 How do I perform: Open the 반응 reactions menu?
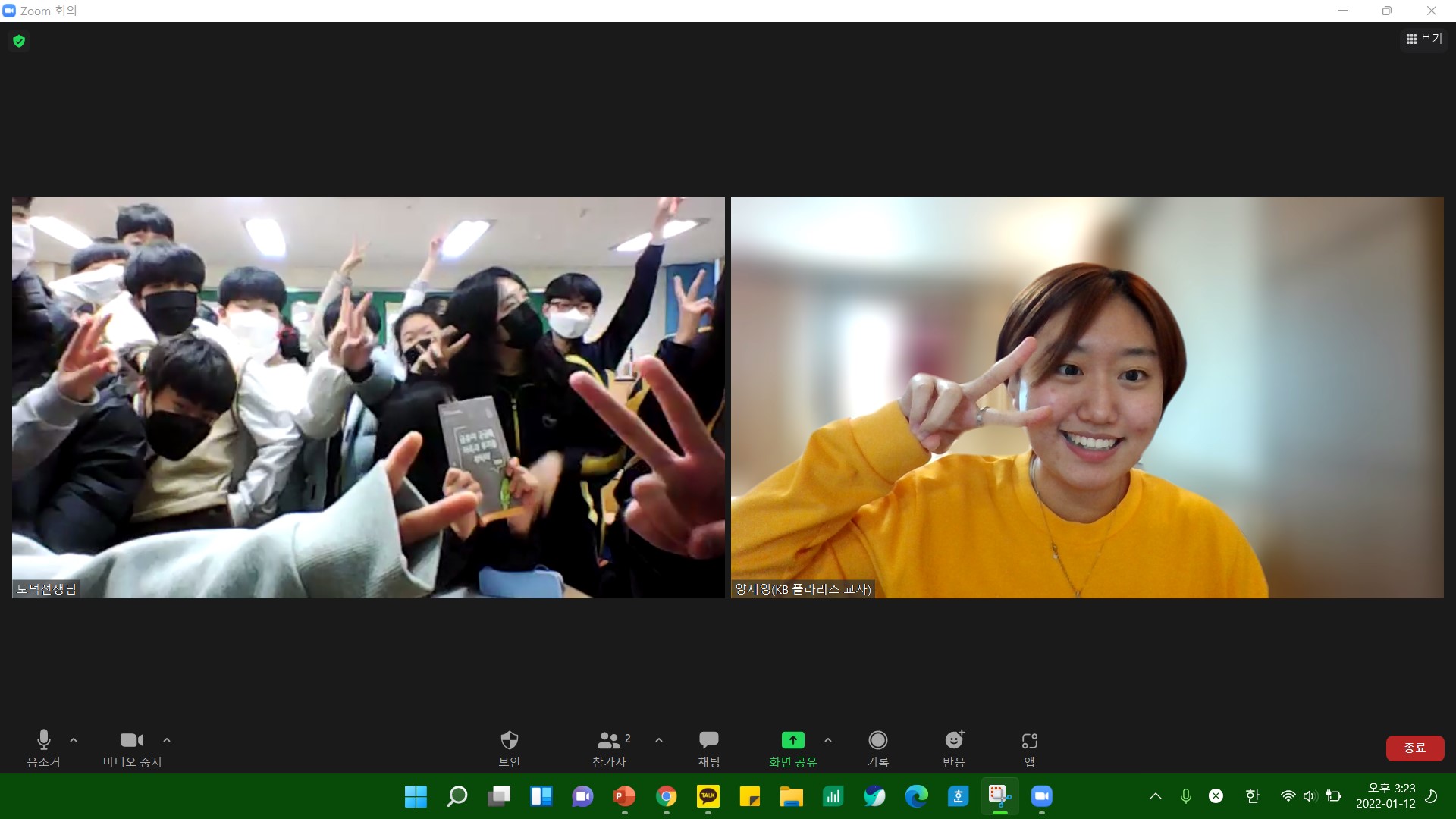point(953,747)
